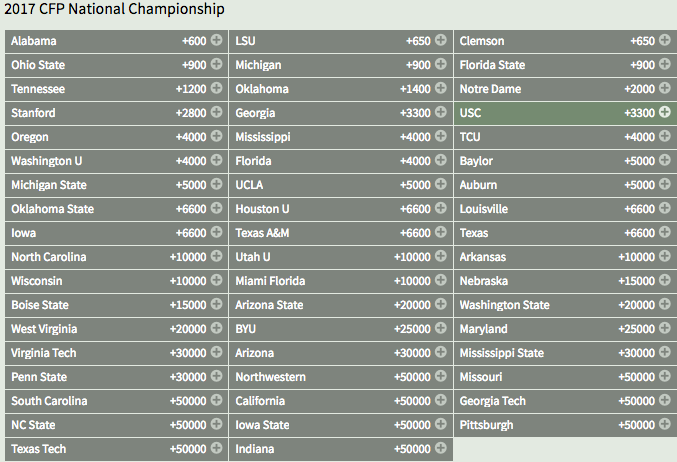Add Pittsburgh +50000 using plus icon
Image resolution: width=677 pixels, height=462 pixels.
click(x=665, y=424)
